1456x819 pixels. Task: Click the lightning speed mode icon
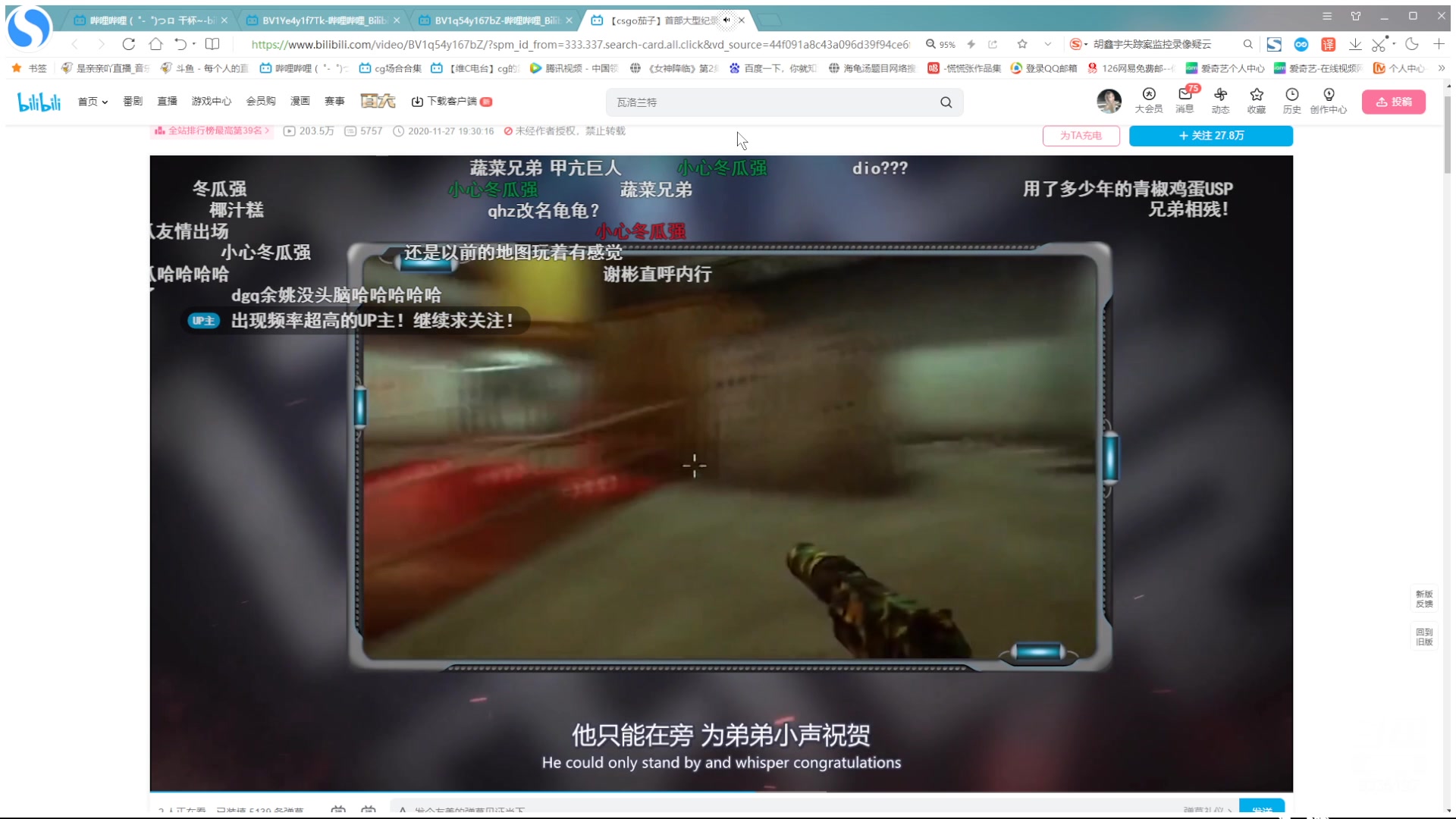971,44
